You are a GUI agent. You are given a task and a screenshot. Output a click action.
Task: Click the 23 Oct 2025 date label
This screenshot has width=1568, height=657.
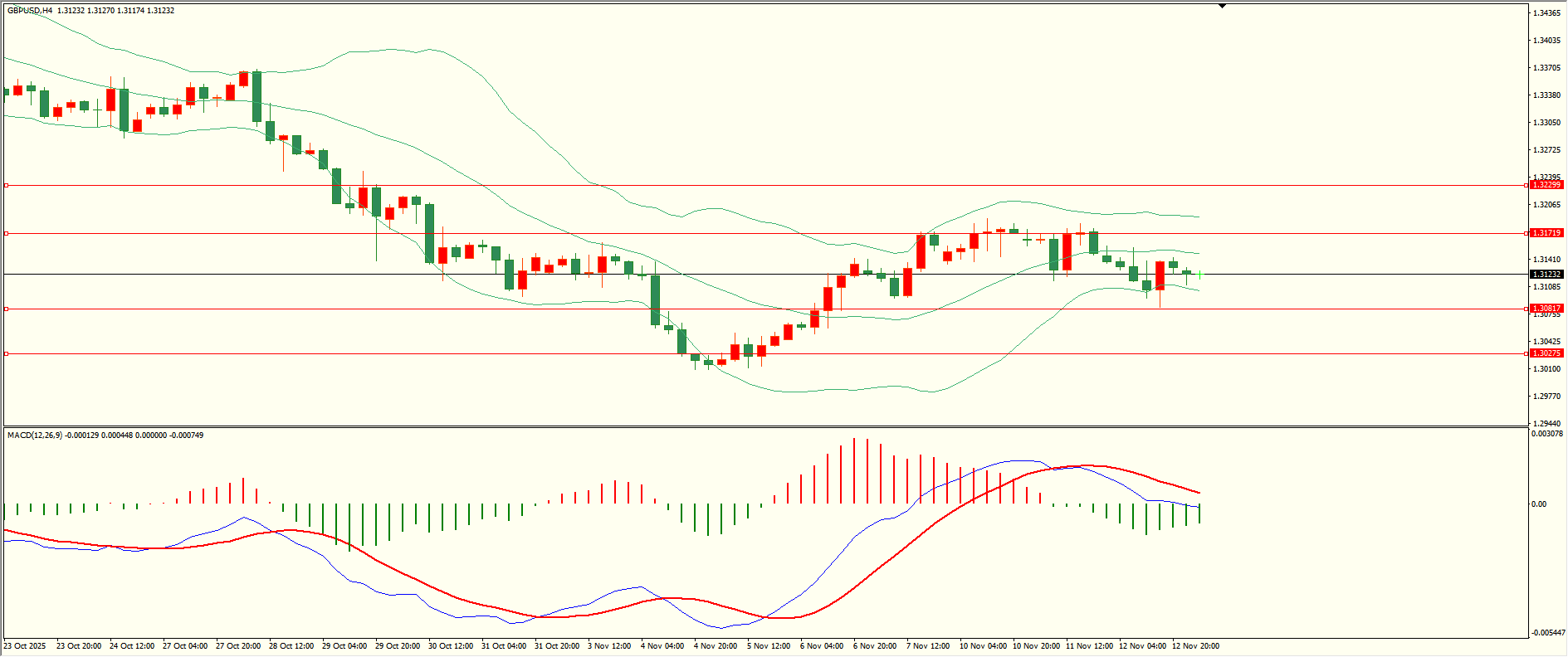tap(25, 645)
